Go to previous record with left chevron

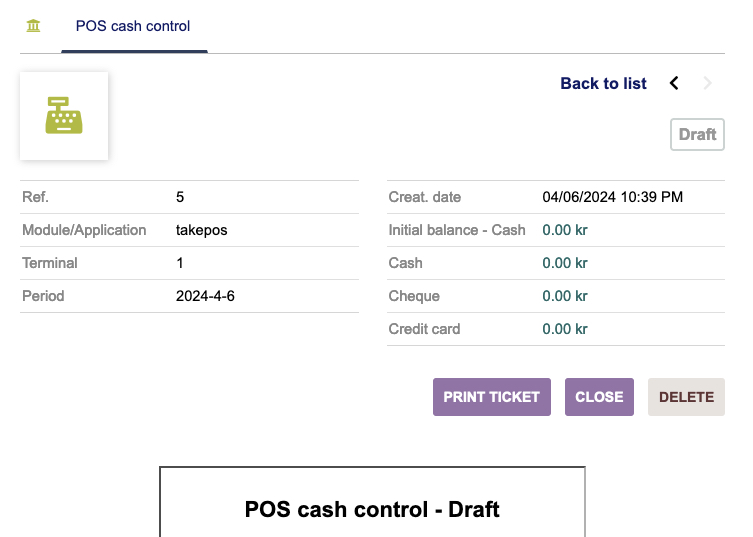(x=674, y=84)
